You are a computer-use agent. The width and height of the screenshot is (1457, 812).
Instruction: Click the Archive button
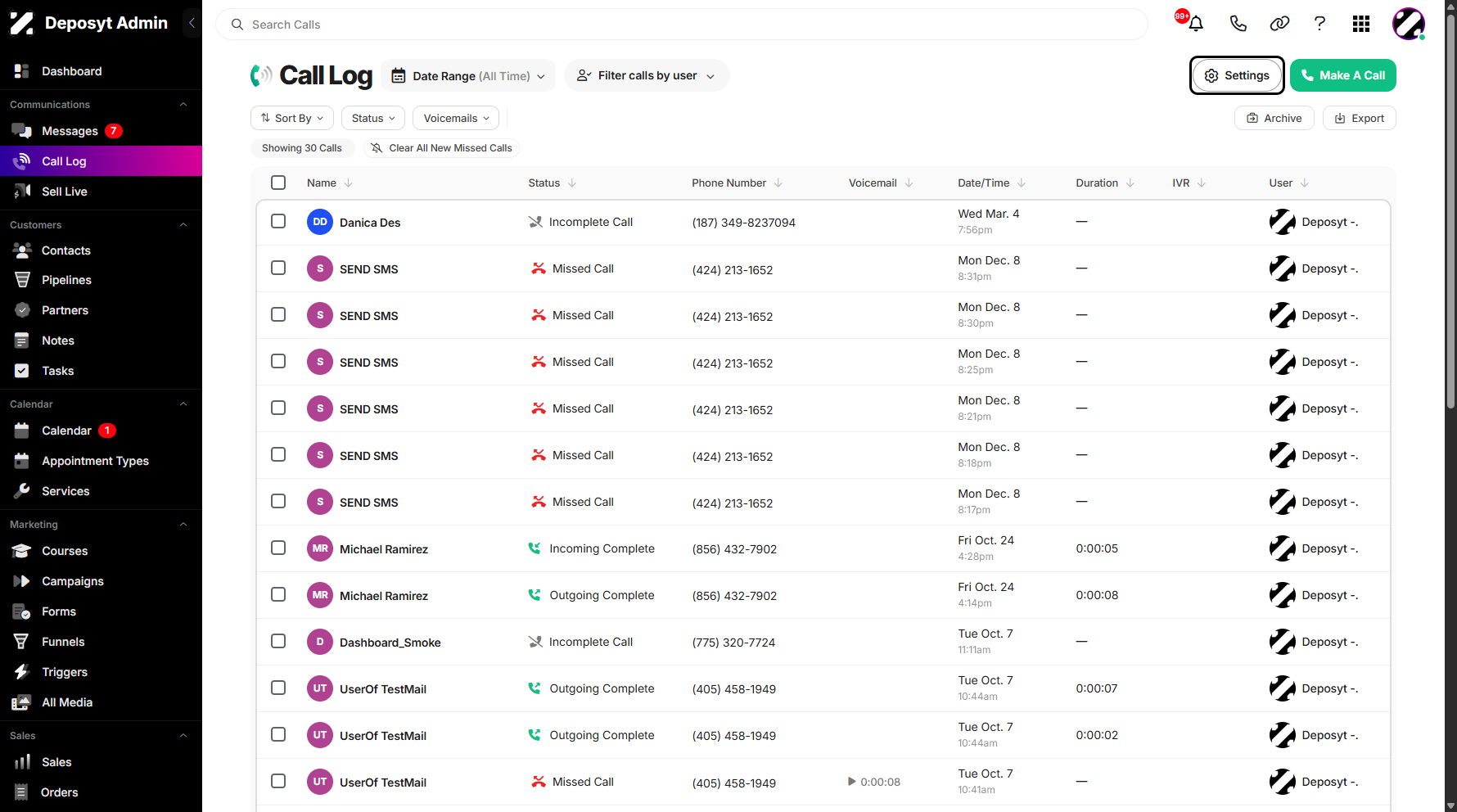click(1274, 118)
